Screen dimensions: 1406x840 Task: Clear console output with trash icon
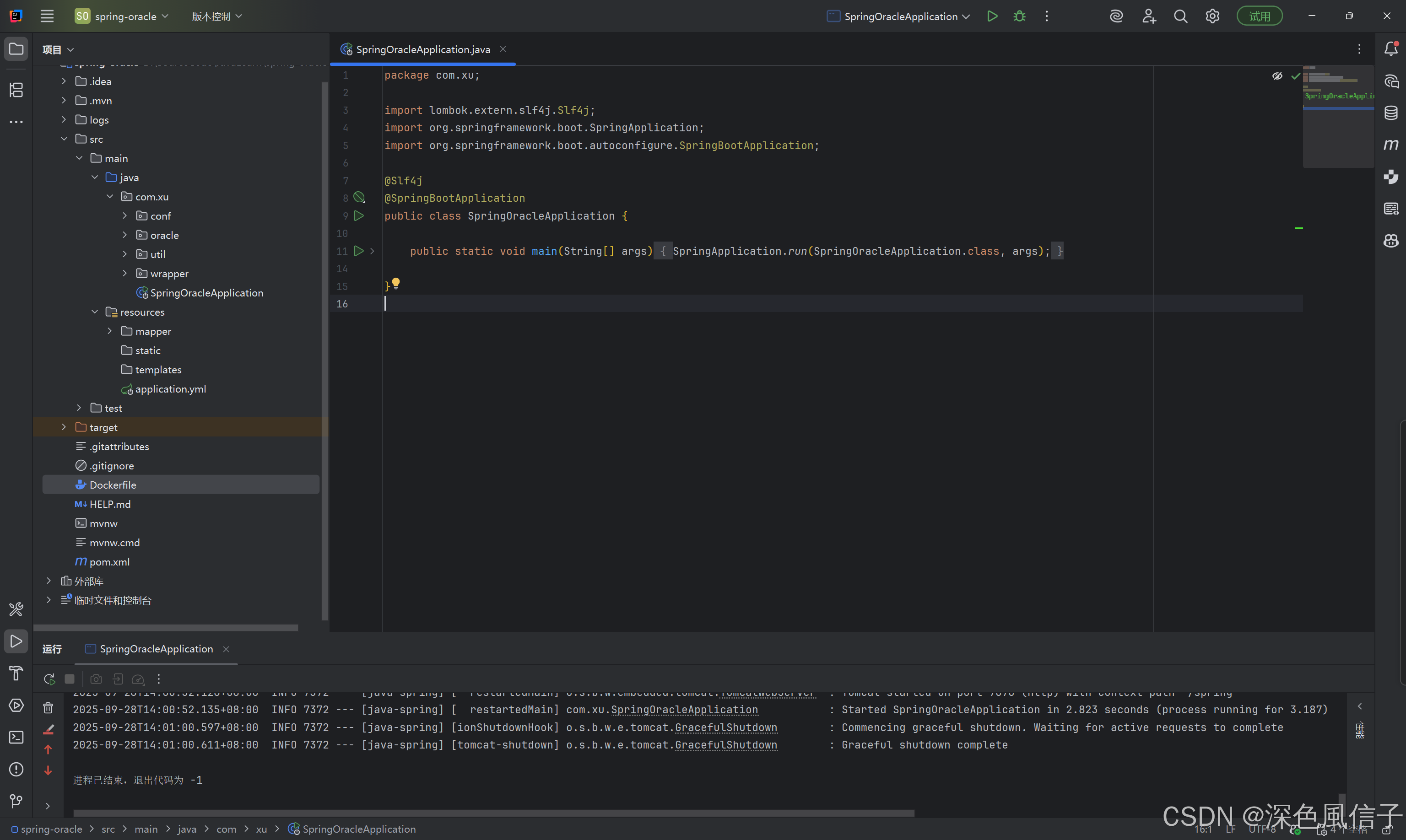pyautogui.click(x=48, y=707)
